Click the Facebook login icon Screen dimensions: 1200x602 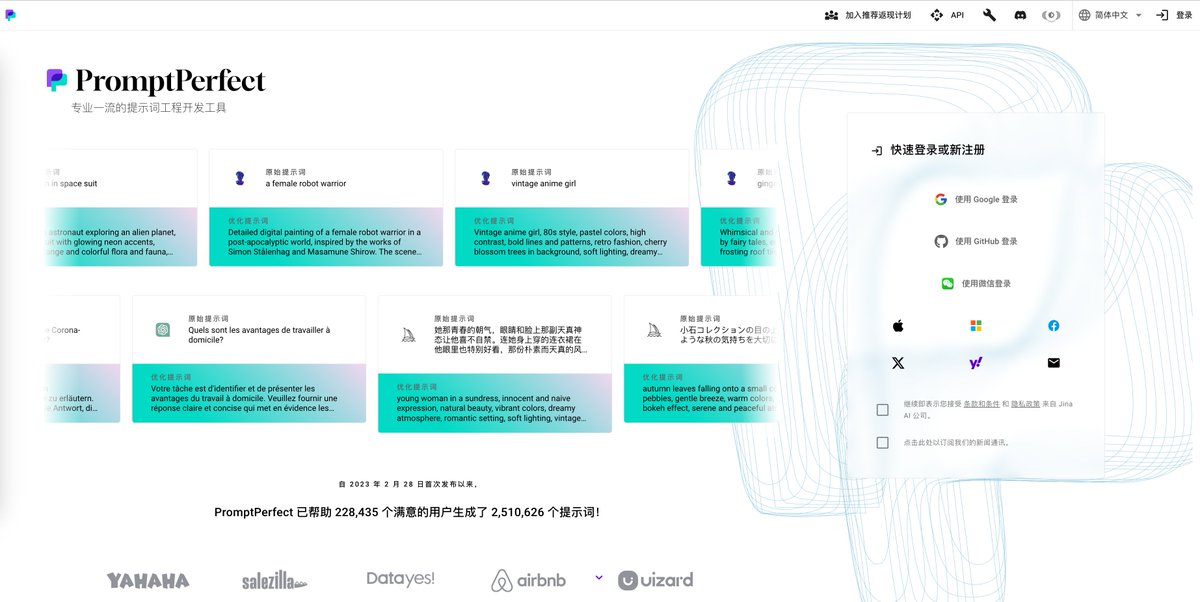click(x=1054, y=326)
